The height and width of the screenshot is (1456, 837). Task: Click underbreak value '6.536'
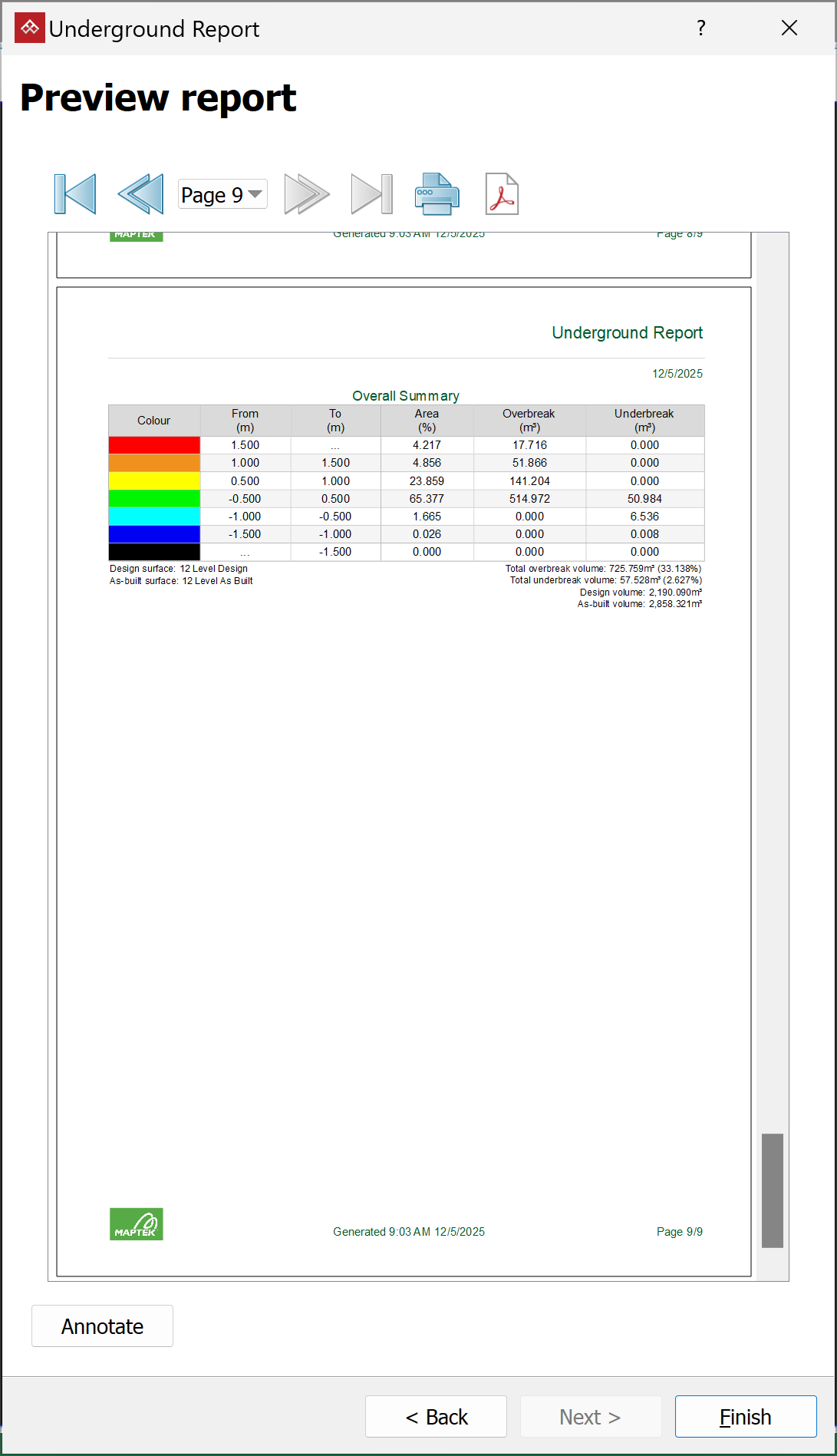point(645,517)
